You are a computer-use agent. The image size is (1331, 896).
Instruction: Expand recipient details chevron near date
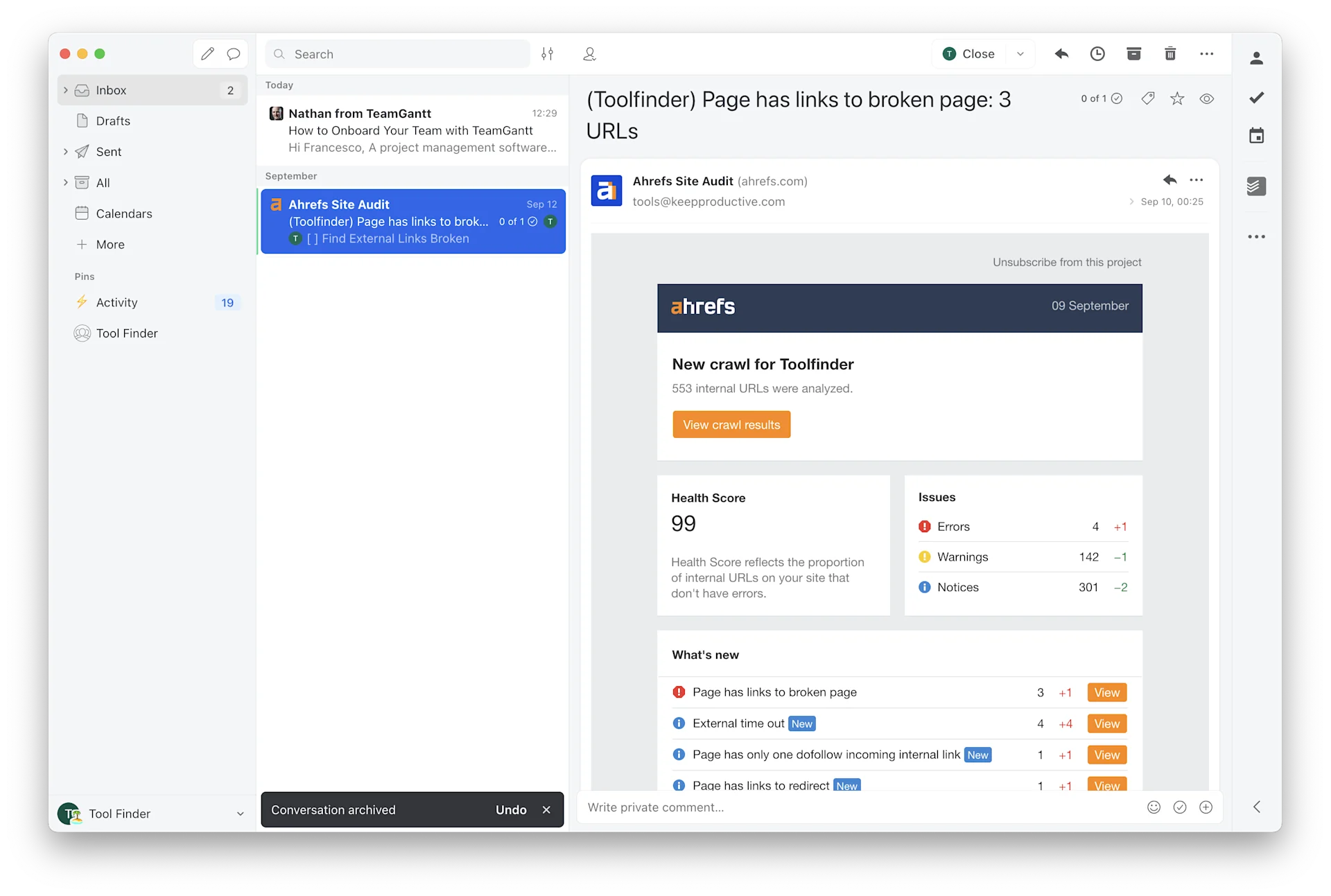(x=1131, y=202)
